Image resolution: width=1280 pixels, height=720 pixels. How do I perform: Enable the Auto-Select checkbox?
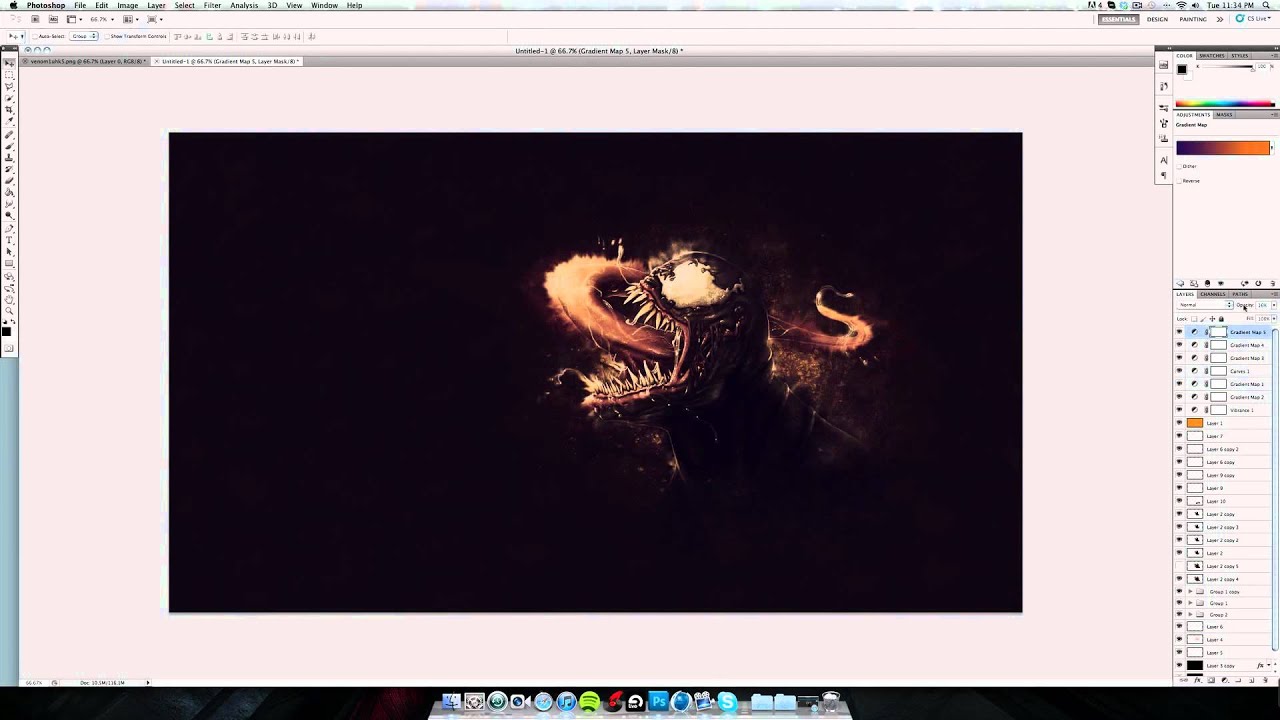pos(36,36)
